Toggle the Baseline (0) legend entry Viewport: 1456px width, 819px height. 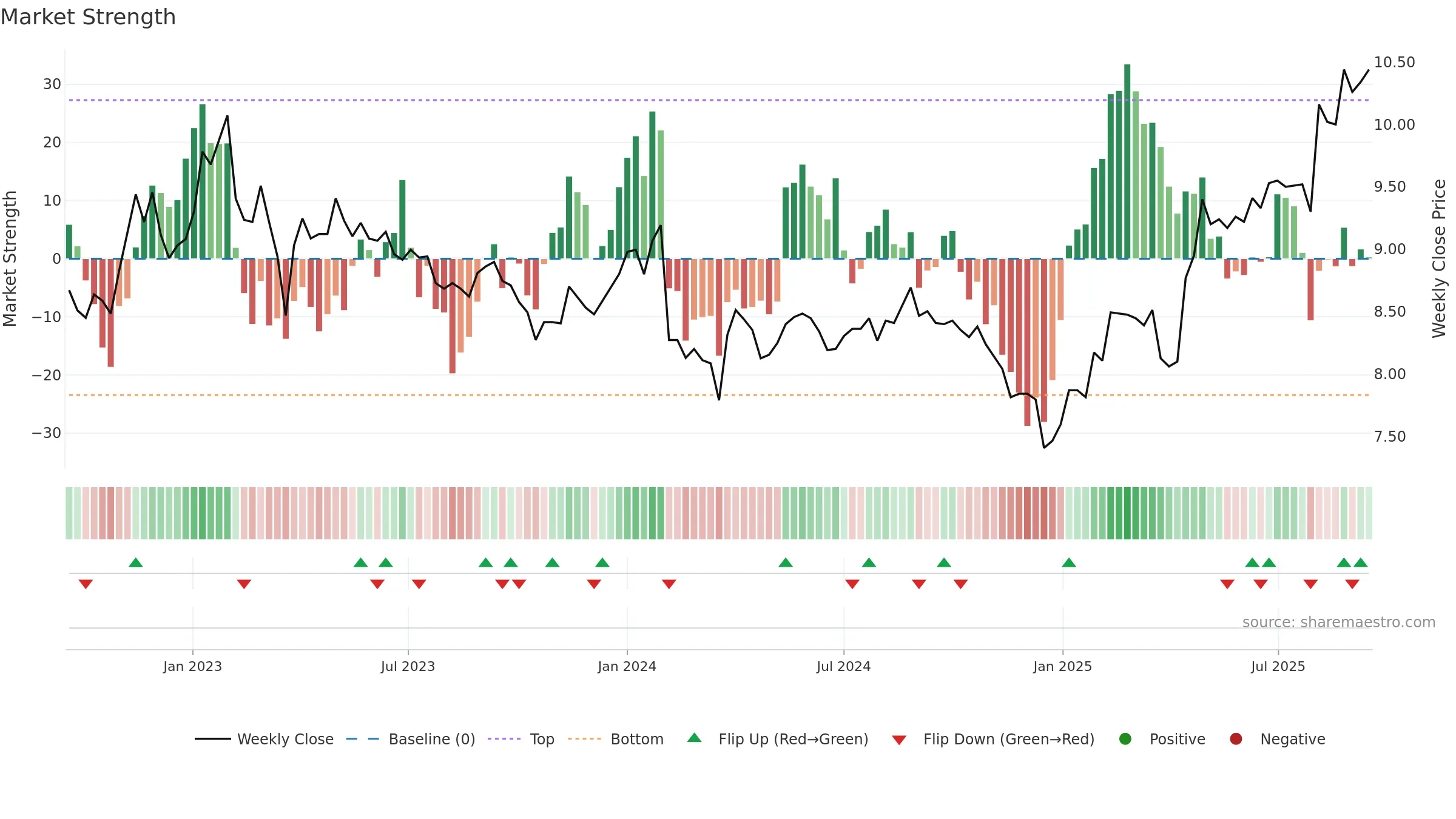tap(410, 739)
